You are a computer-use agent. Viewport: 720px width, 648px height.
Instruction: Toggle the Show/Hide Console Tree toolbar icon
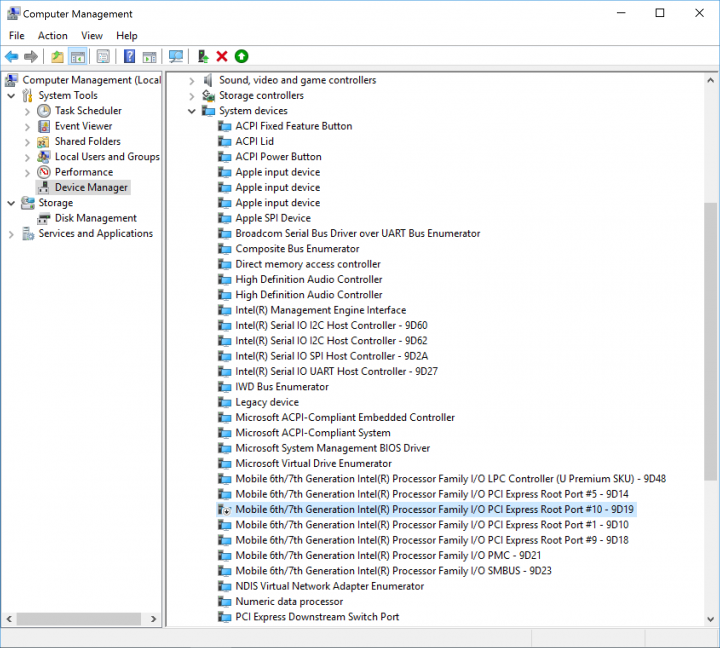click(78, 56)
